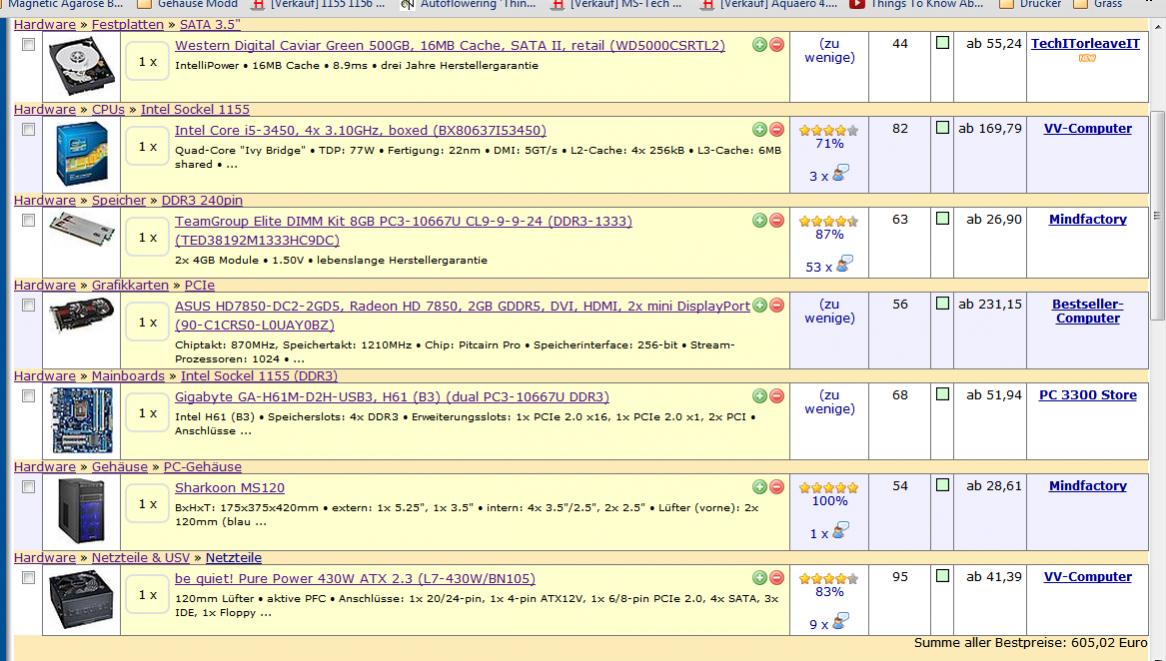Click green plus for be quiet! Pure Power
1166x661 pixels.
tap(759, 578)
